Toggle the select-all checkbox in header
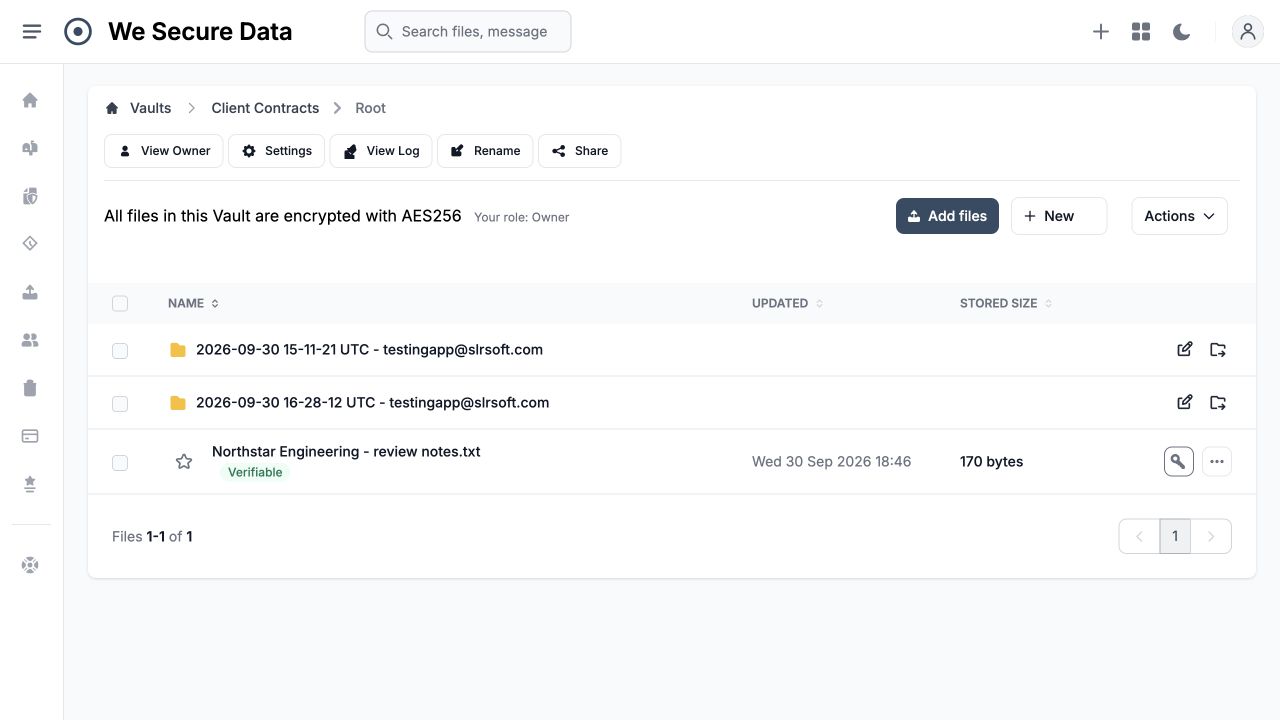 coord(120,303)
